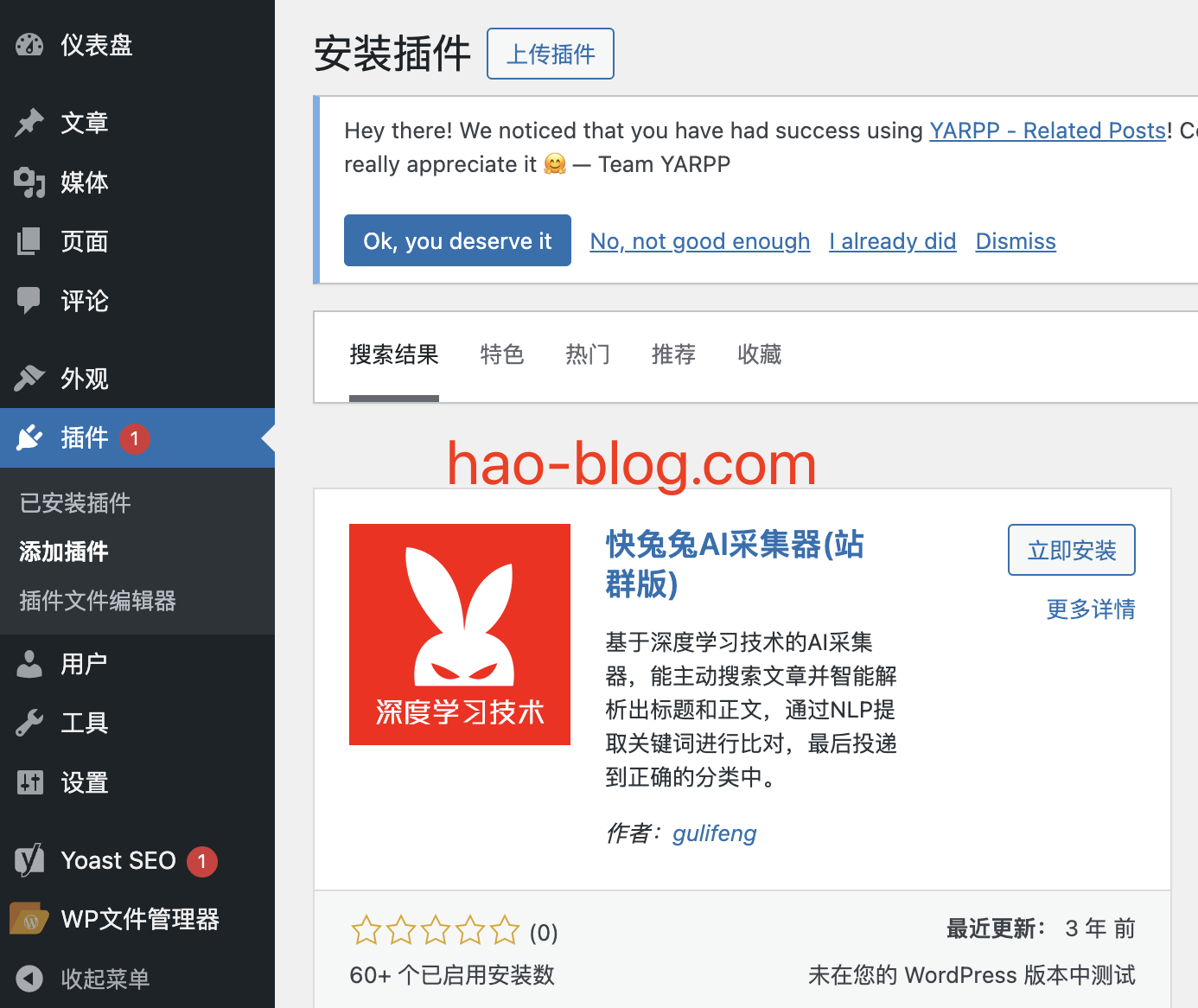
Task: Click the Media library icon
Action: 29,182
